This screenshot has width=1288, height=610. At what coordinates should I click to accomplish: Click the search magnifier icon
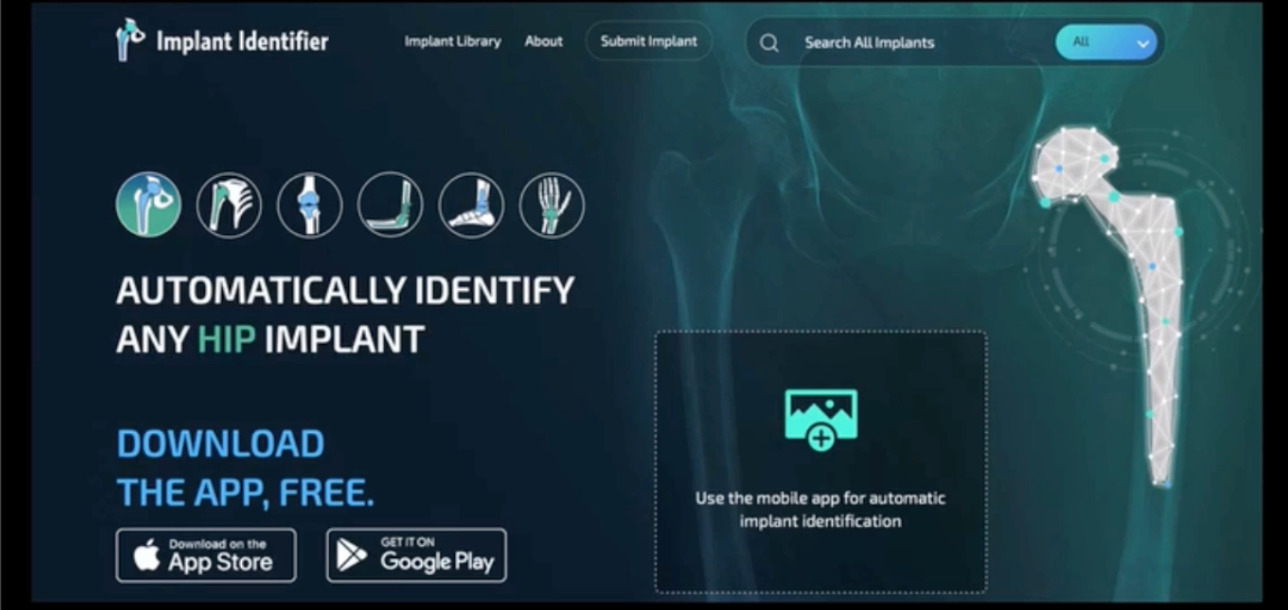click(769, 43)
